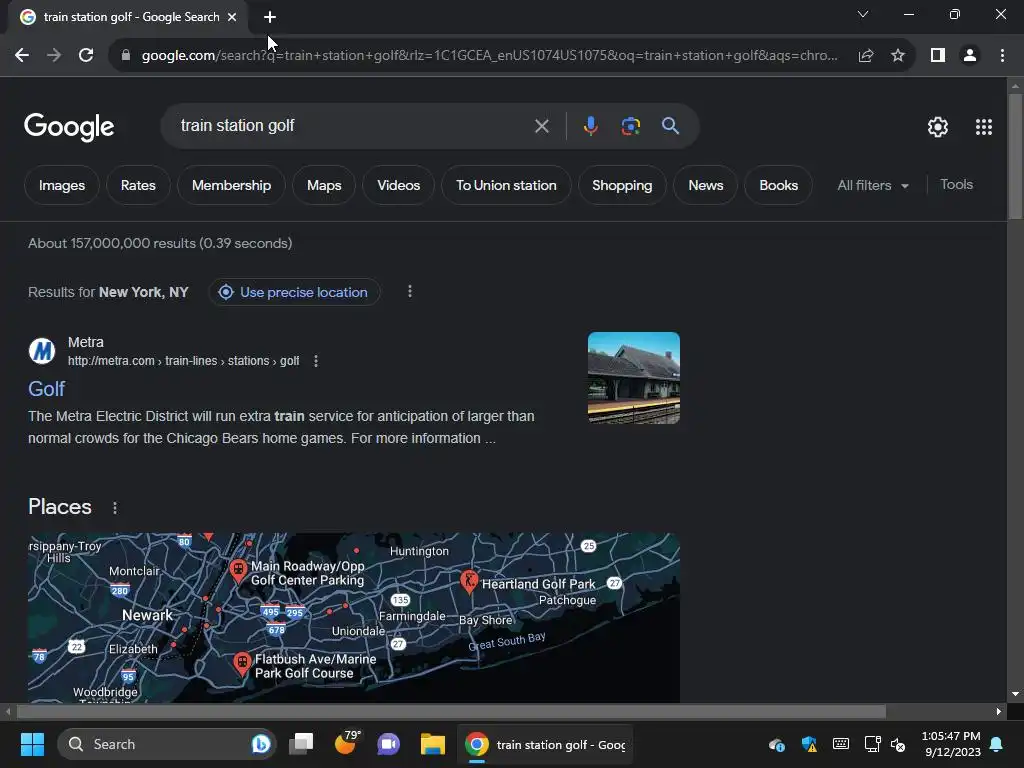This screenshot has height=768, width=1024.
Task: Switch to News results
Action: point(705,185)
